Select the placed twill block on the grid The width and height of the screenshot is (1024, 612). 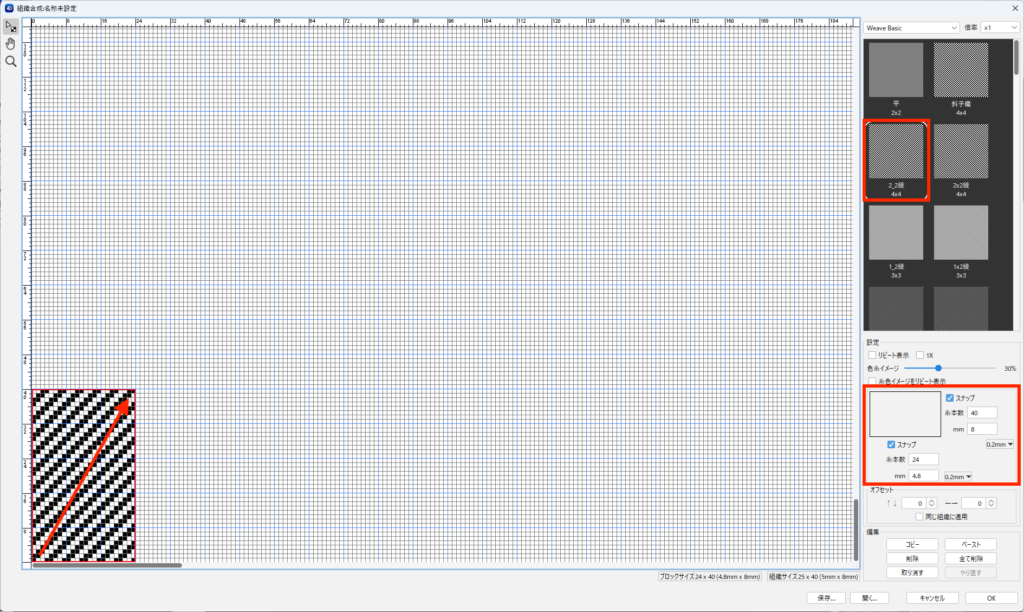pyautogui.click(x=84, y=475)
